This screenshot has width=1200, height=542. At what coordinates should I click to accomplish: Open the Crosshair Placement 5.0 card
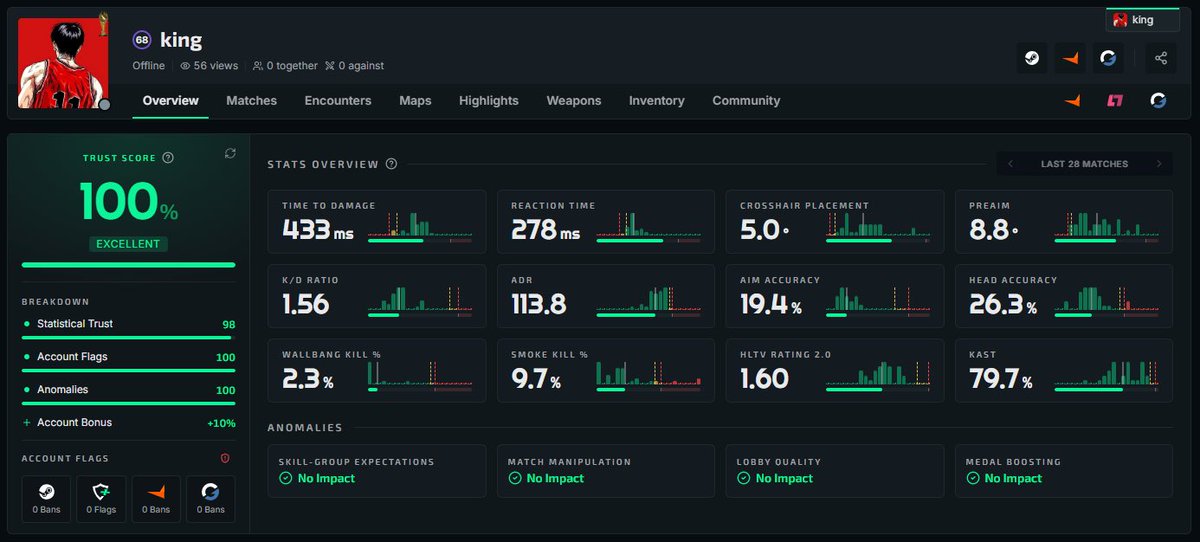(x=835, y=222)
